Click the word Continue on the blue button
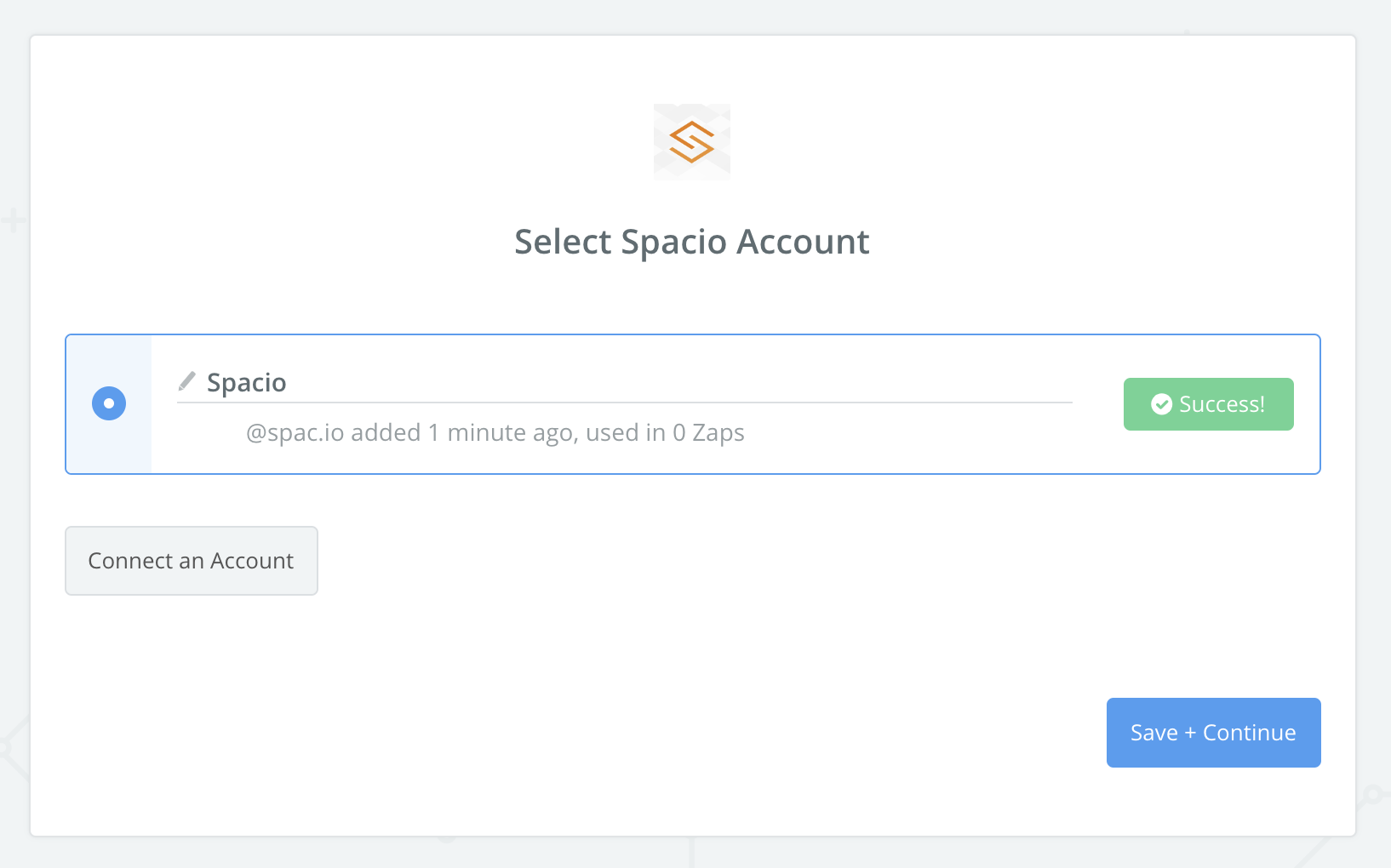This screenshot has width=1391, height=868. (x=1249, y=733)
